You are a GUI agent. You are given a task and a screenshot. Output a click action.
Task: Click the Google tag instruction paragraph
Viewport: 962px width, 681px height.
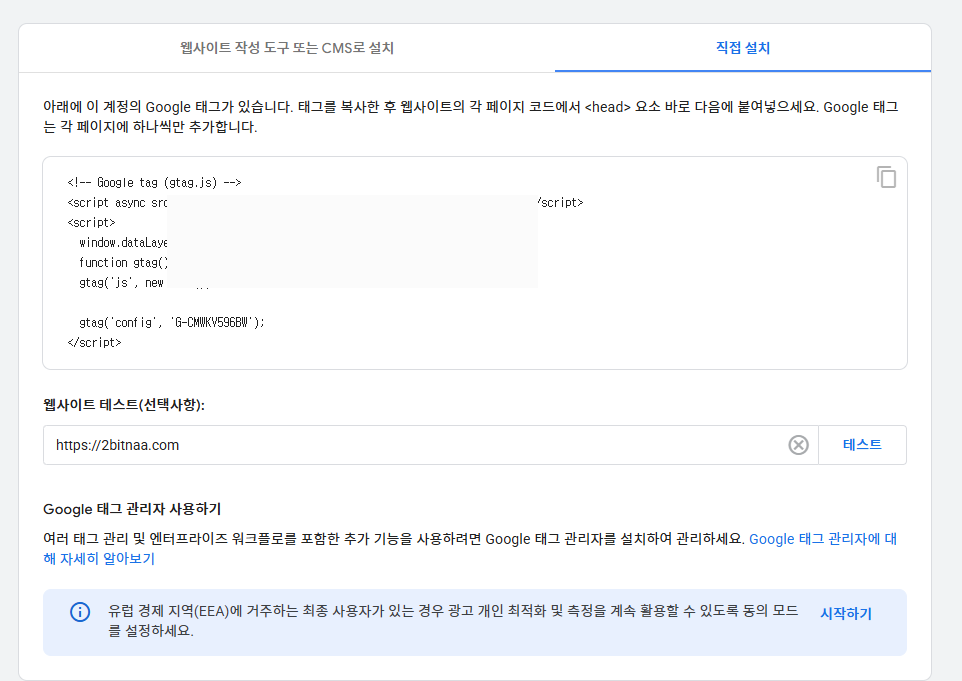[x=471, y=117]
